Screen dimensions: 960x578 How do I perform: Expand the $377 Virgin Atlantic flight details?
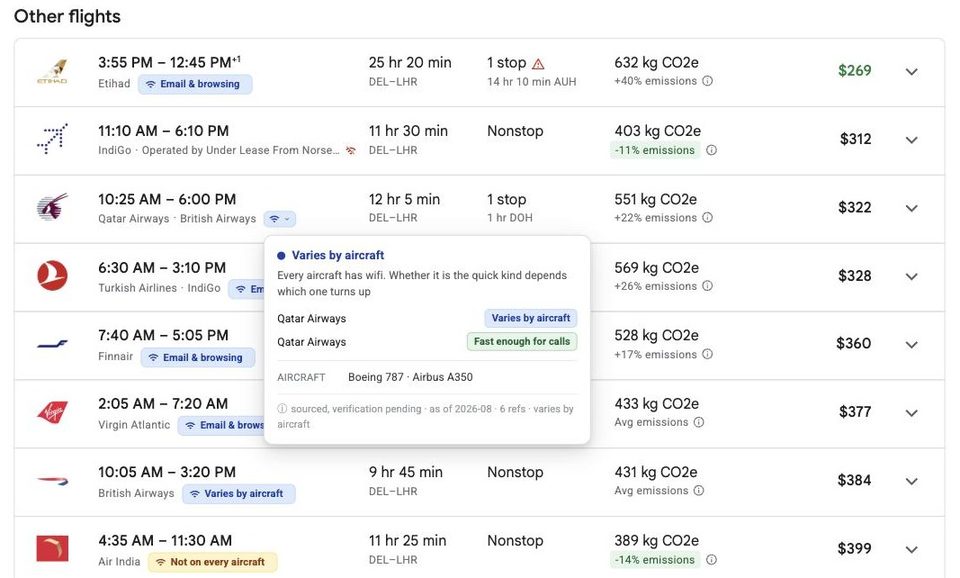[x=912, y=413]
